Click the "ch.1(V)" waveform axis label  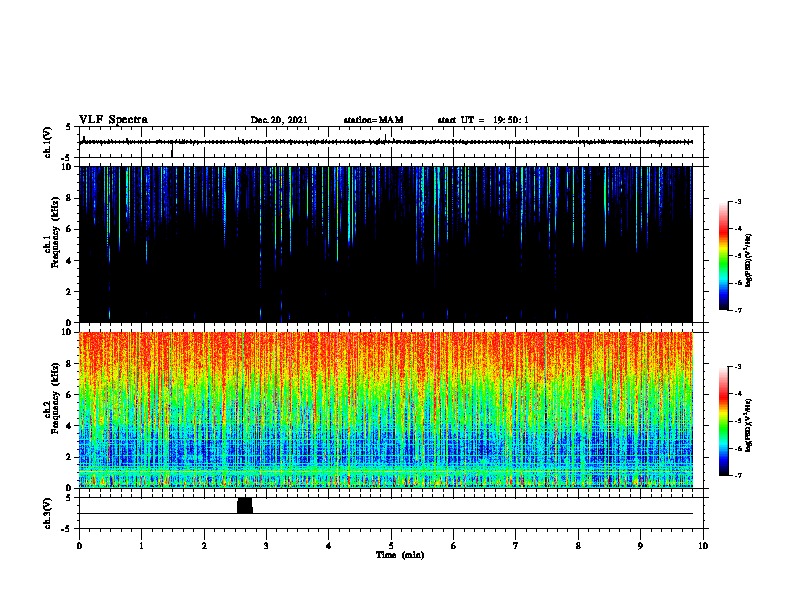[47, 142]
